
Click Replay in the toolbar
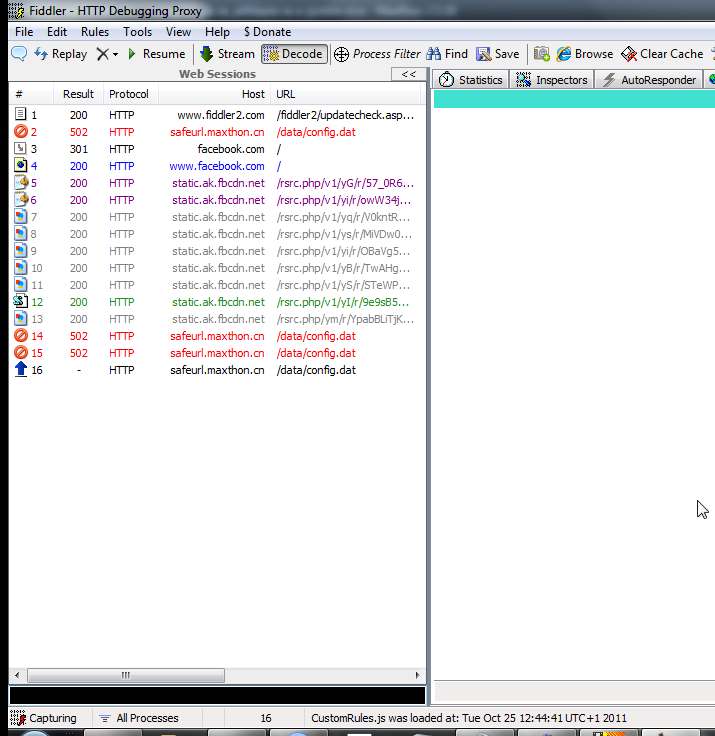[61, 54]
